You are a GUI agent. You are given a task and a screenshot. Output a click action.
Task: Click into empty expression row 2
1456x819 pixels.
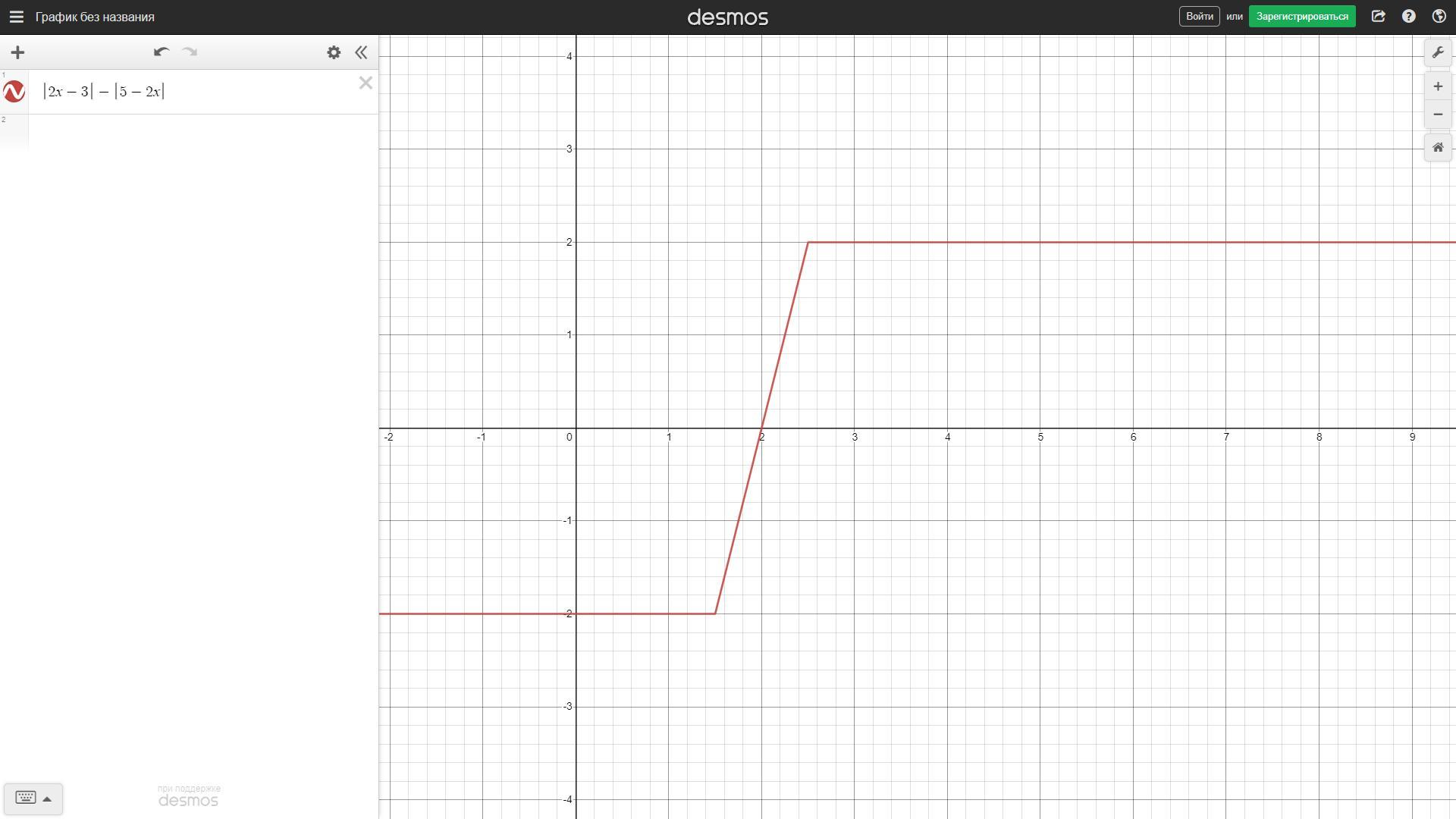pyautogui.click(x=202, y=132)
